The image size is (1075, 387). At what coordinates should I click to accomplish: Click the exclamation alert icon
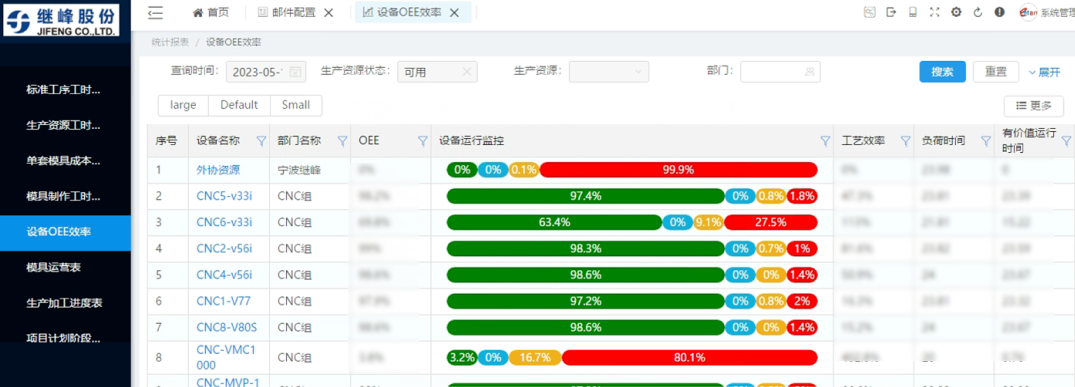tap(1000, 12)
